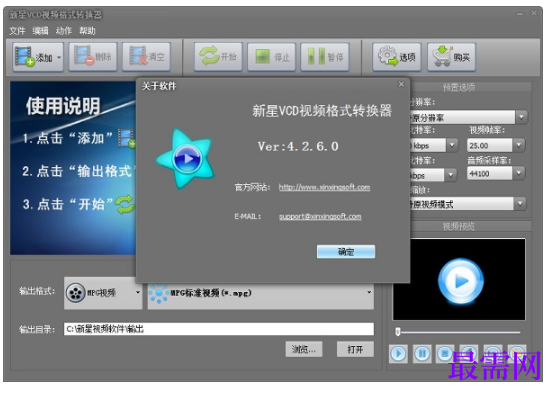Click the 停止 (Stop) toolbar button
Viewport: 560px width, 397px height.
click(272, 57)
